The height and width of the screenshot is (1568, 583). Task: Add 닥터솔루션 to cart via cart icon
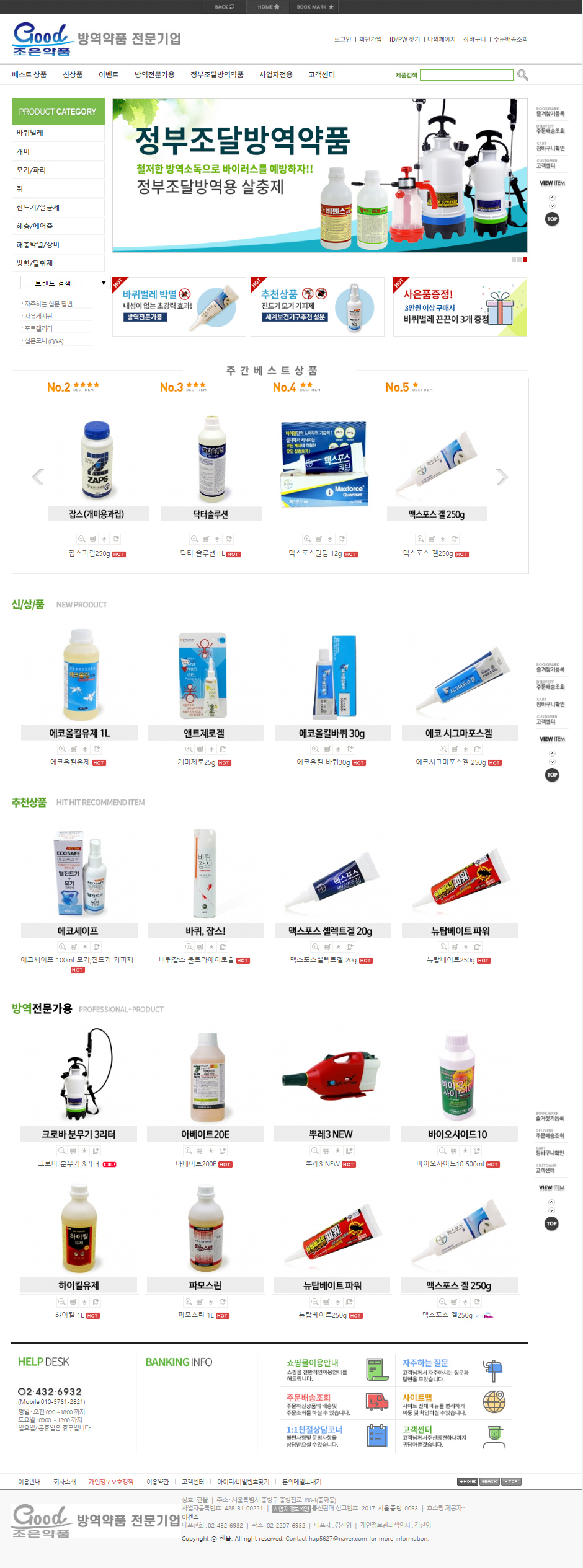(206, 539)
